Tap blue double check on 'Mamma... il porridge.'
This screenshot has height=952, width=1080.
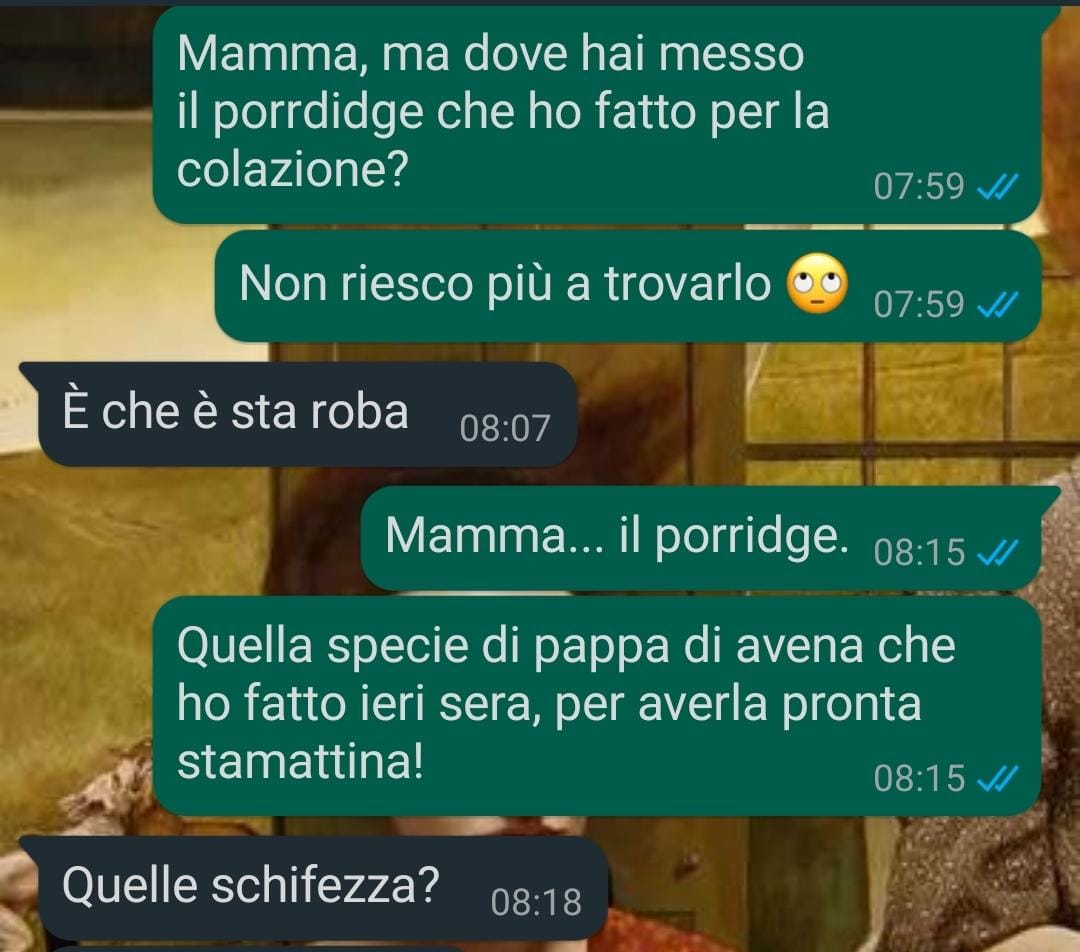[997, 552]
